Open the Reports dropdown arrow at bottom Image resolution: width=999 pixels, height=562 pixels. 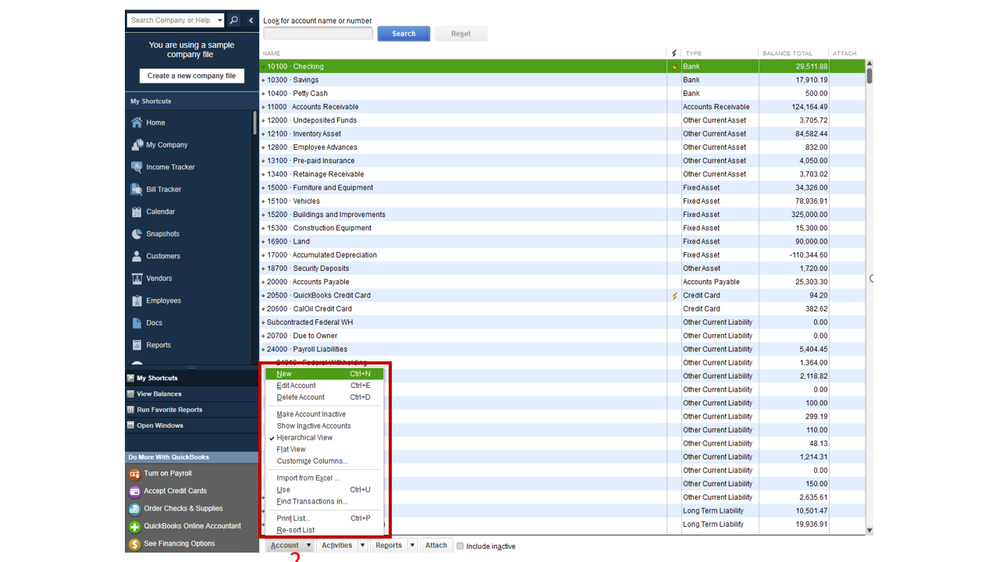[412, 545]
